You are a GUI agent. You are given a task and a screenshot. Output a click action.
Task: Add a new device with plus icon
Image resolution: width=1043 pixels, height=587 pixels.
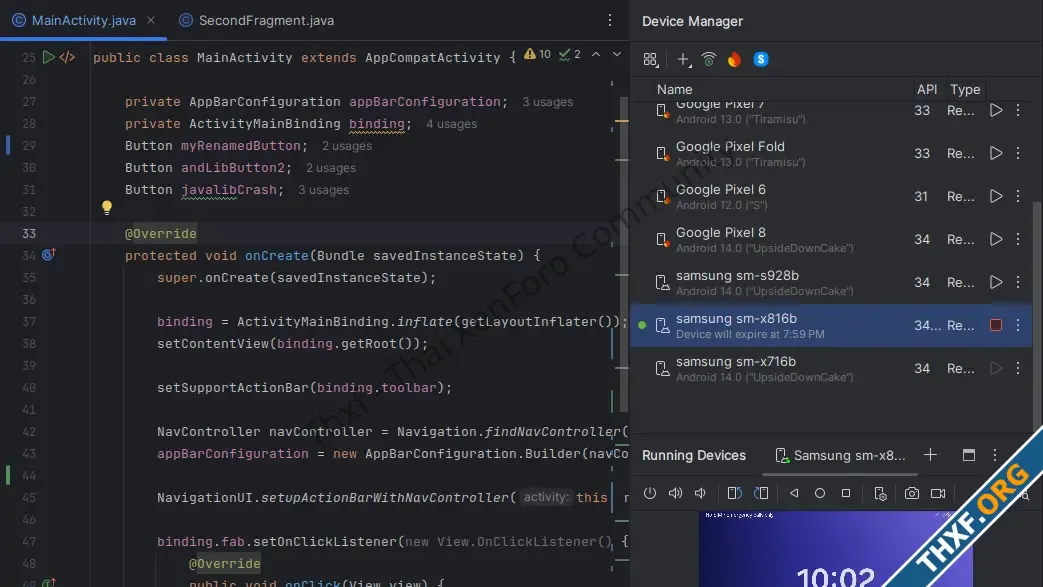[683, 60]
